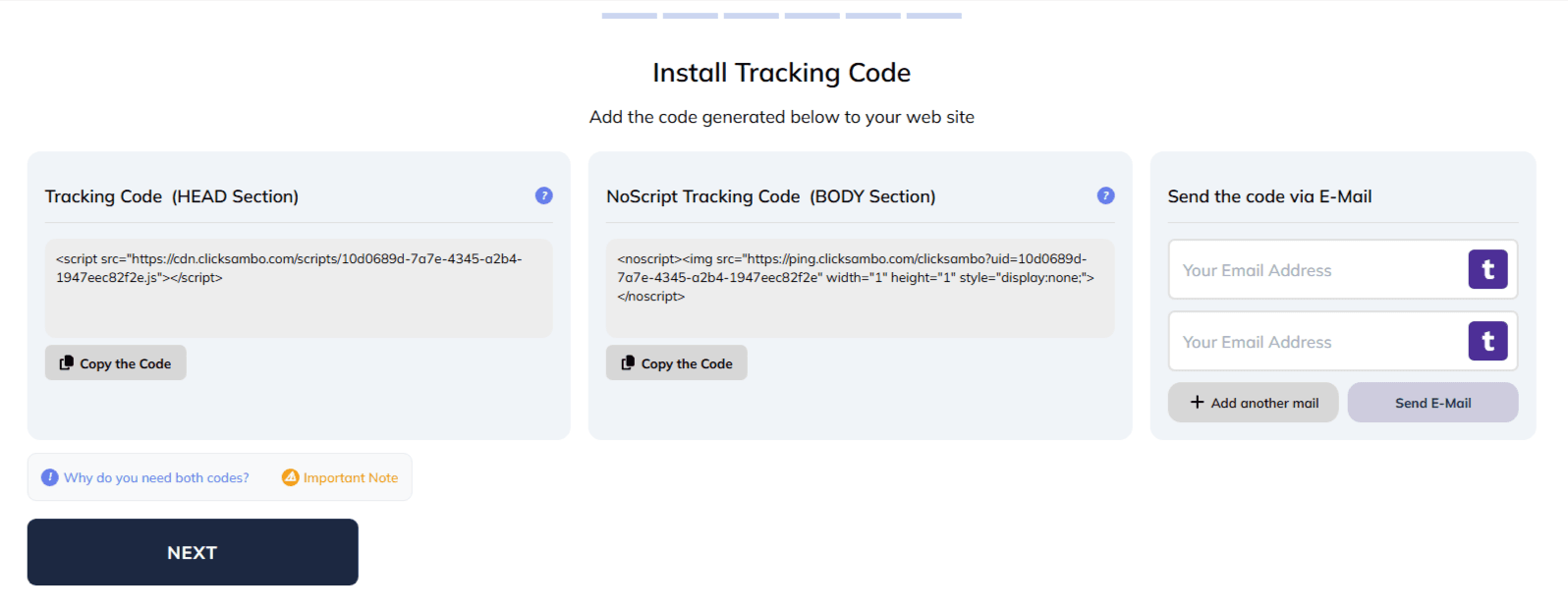Copy the HEAD section tracking code

point(116,363)
